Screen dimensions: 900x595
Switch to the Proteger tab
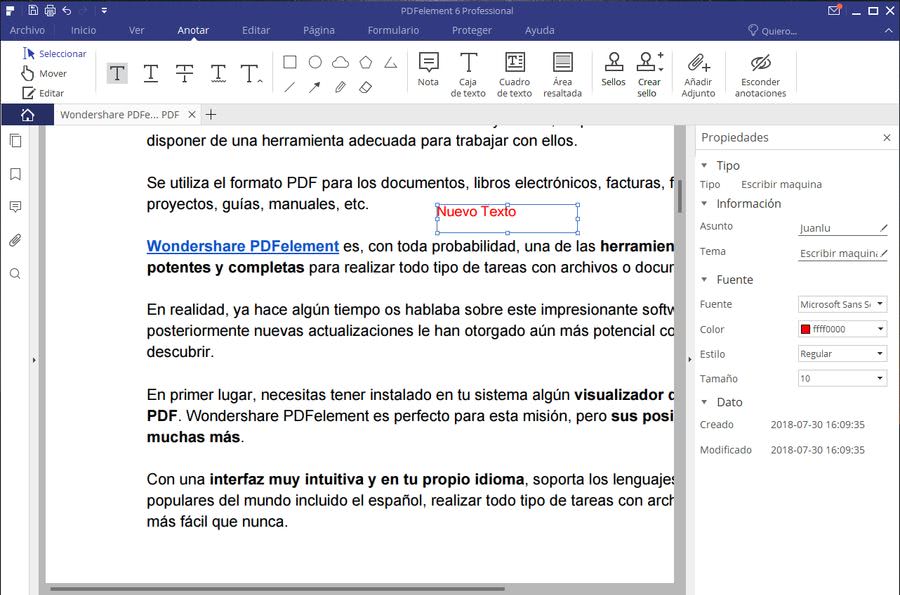tap(471, 30)
